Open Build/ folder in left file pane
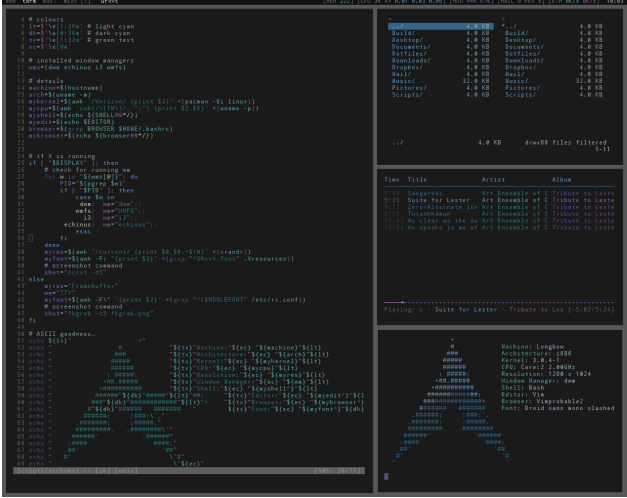This screenshot has height=498, width=627. coord(403,33)
